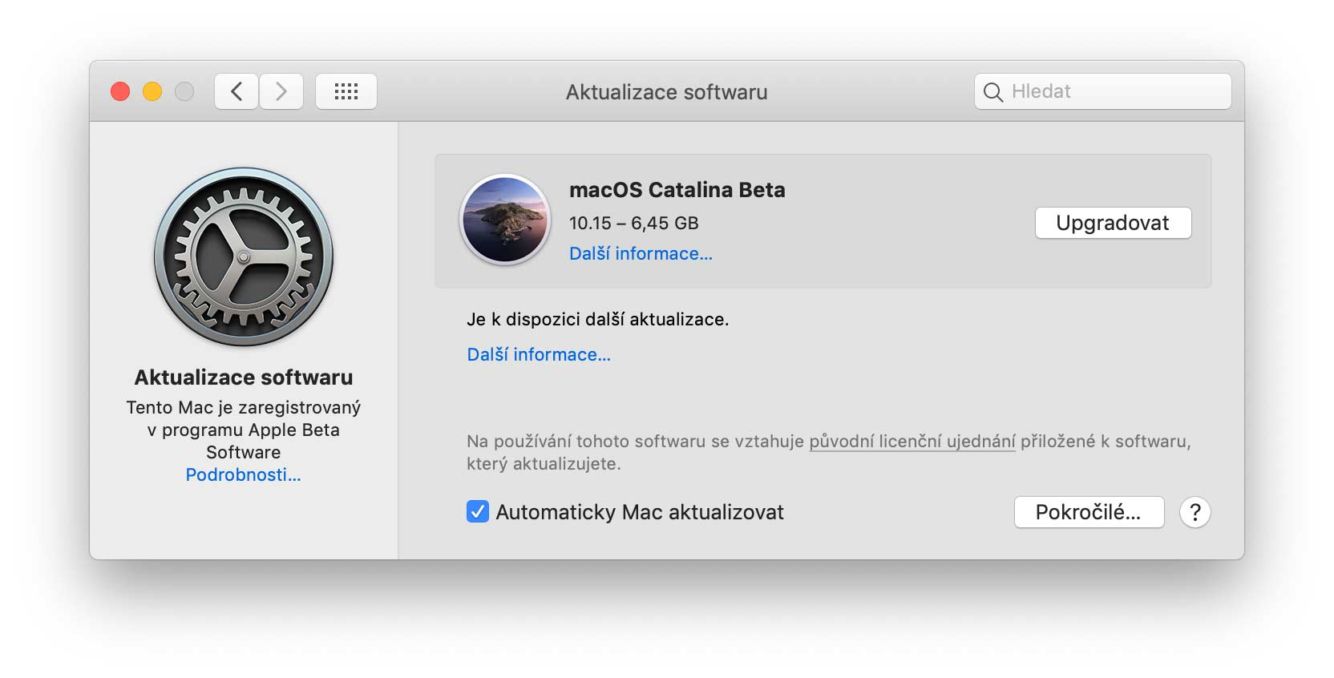Open the původní licenční ujednání link
Image resolution: width=1334 pixels, height=678 pixels.
pyautogui.click(x=912, y=441)
